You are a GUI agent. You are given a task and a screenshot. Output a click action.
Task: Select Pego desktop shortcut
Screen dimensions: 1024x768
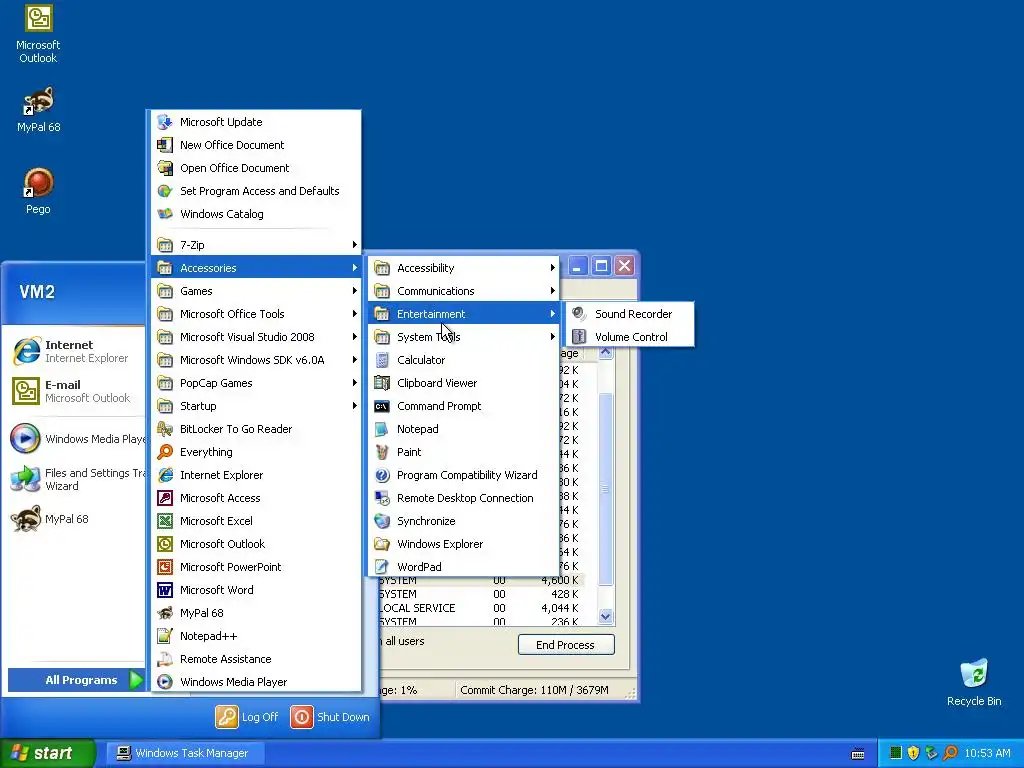pyautogui.click(x=38, y=191)
